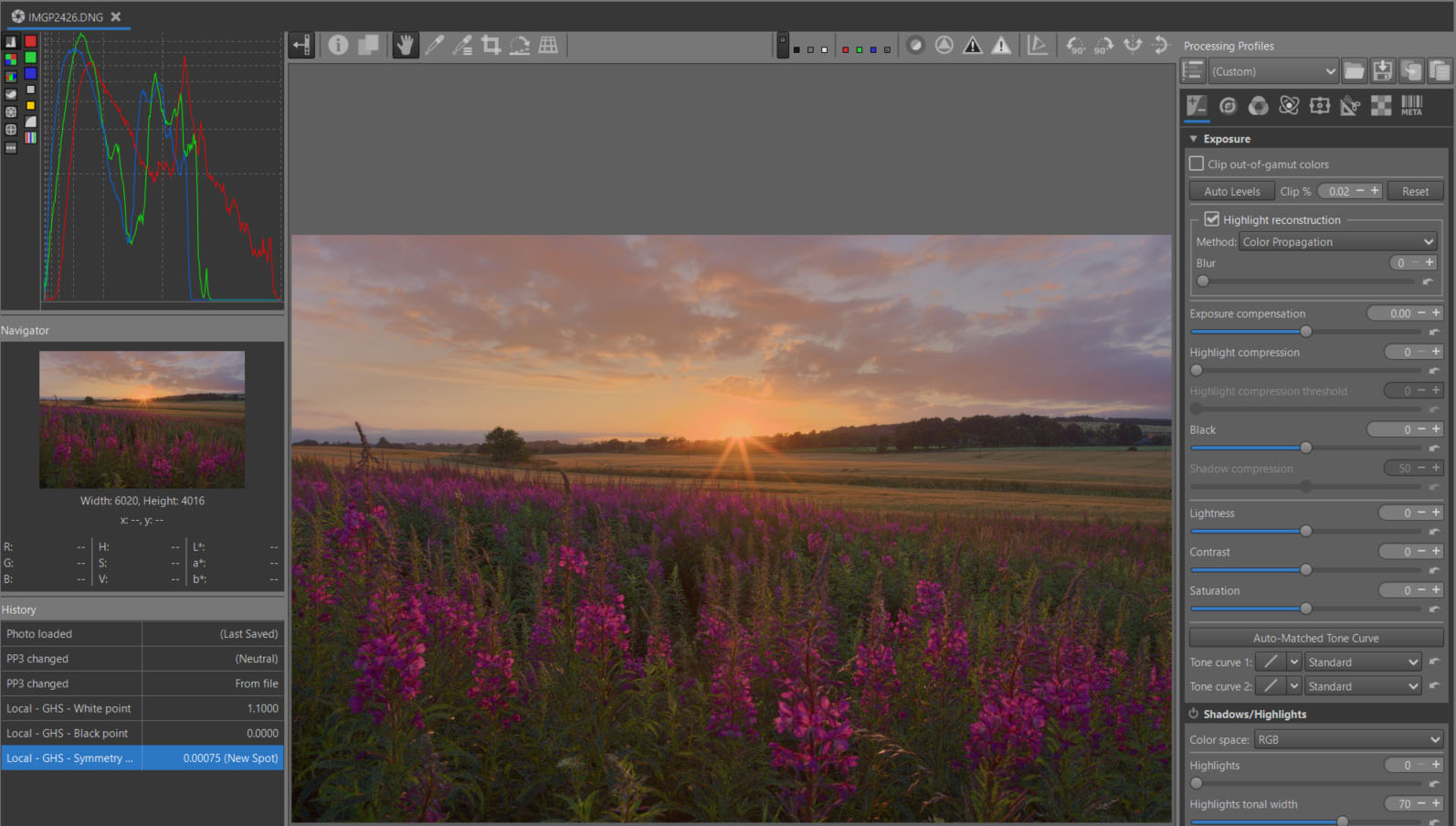Enable Clip out-of-gamut colors checkbox
Viewport: 1456px width, 826px height.
[1197, 164]
